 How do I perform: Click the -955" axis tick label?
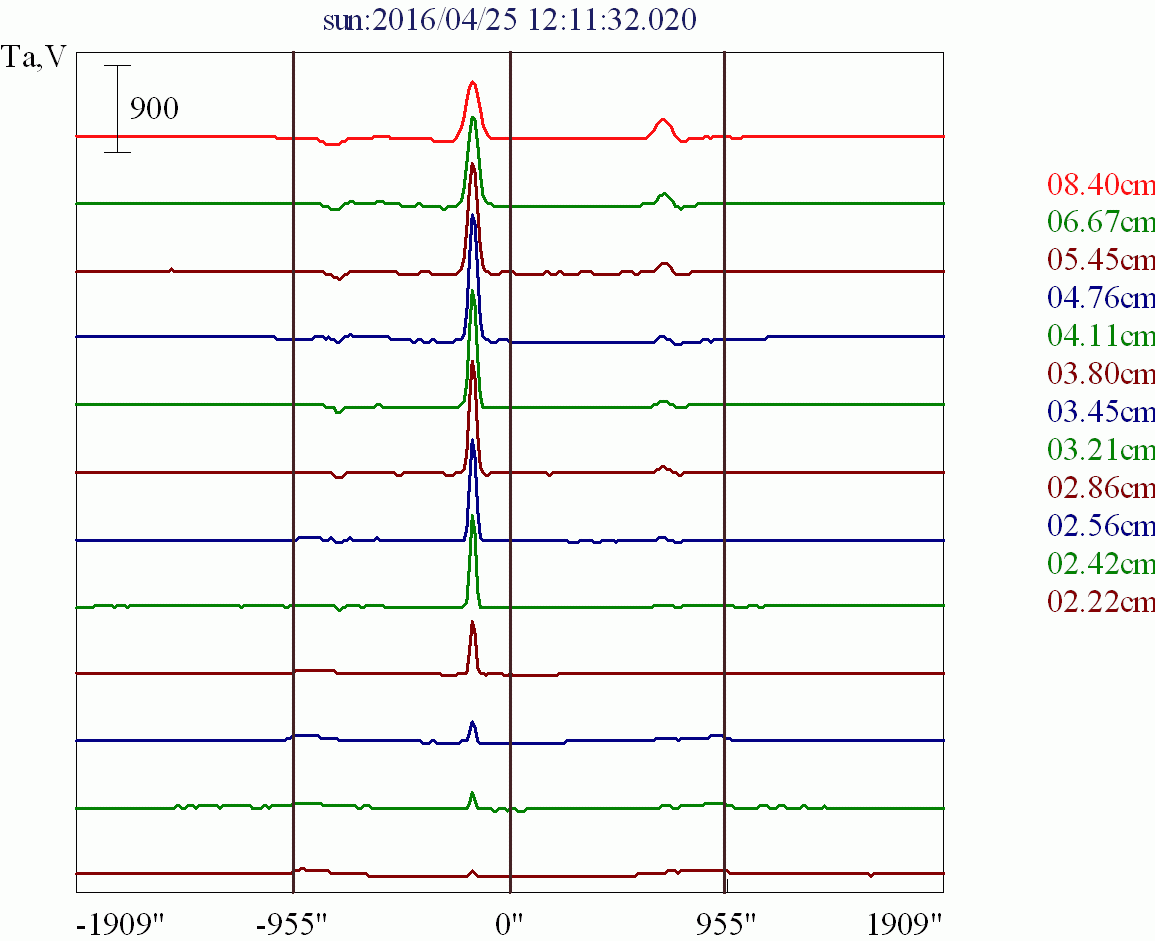tap(290, 924)
